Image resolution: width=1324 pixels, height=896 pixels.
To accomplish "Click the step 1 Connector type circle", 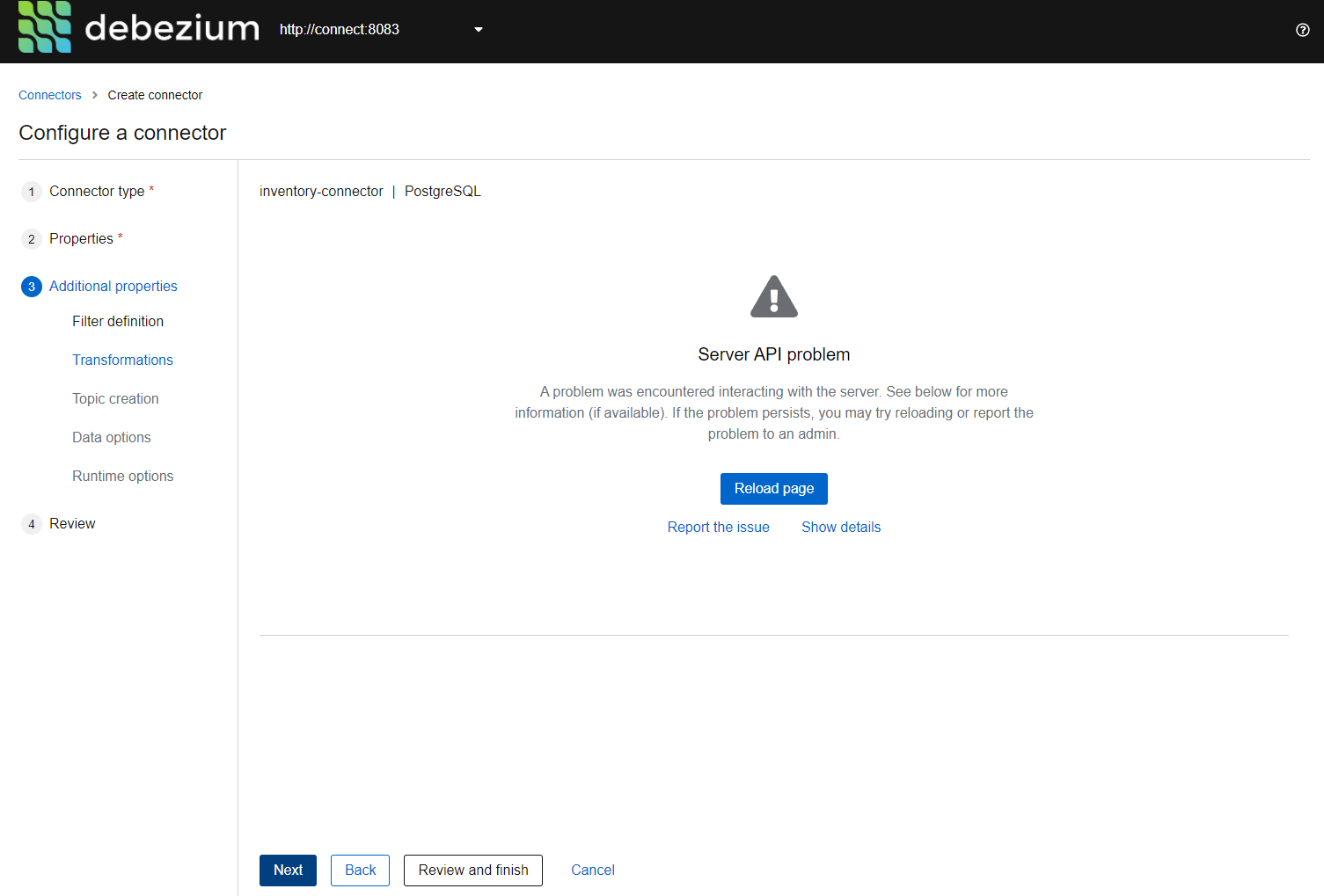I will point(31,191).
